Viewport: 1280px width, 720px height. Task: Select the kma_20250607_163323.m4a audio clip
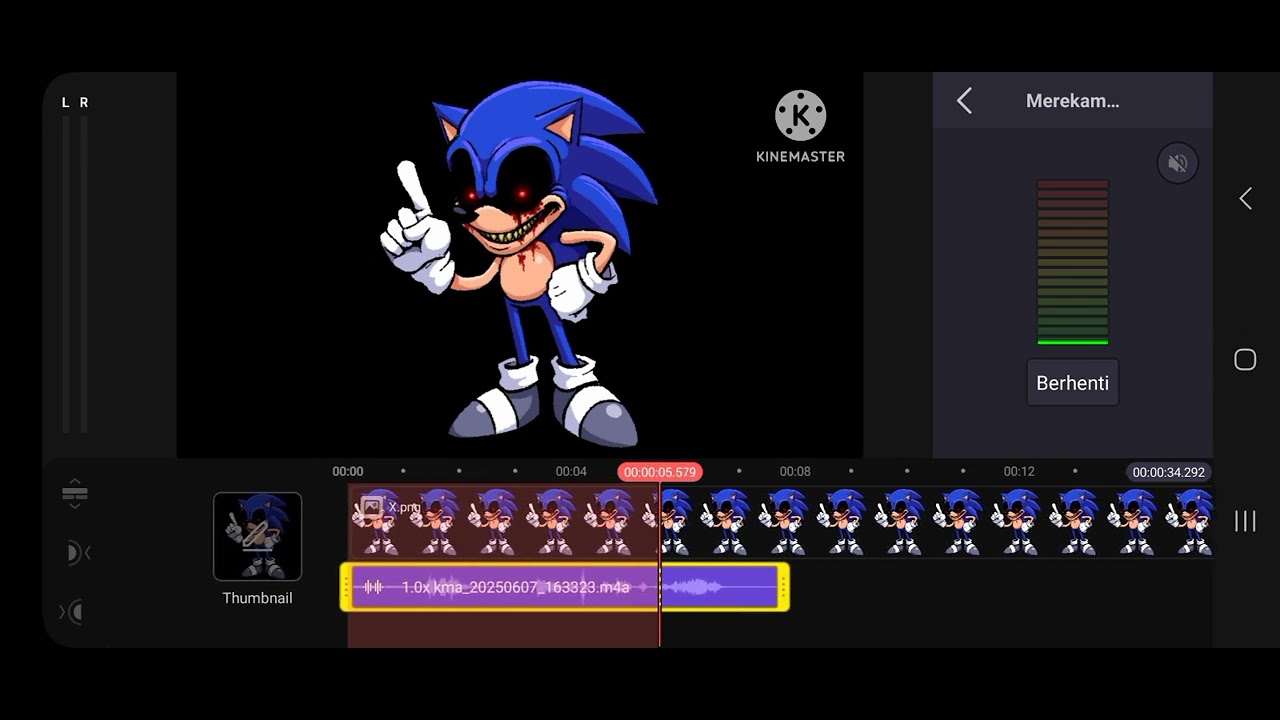(x=564, y=587)
